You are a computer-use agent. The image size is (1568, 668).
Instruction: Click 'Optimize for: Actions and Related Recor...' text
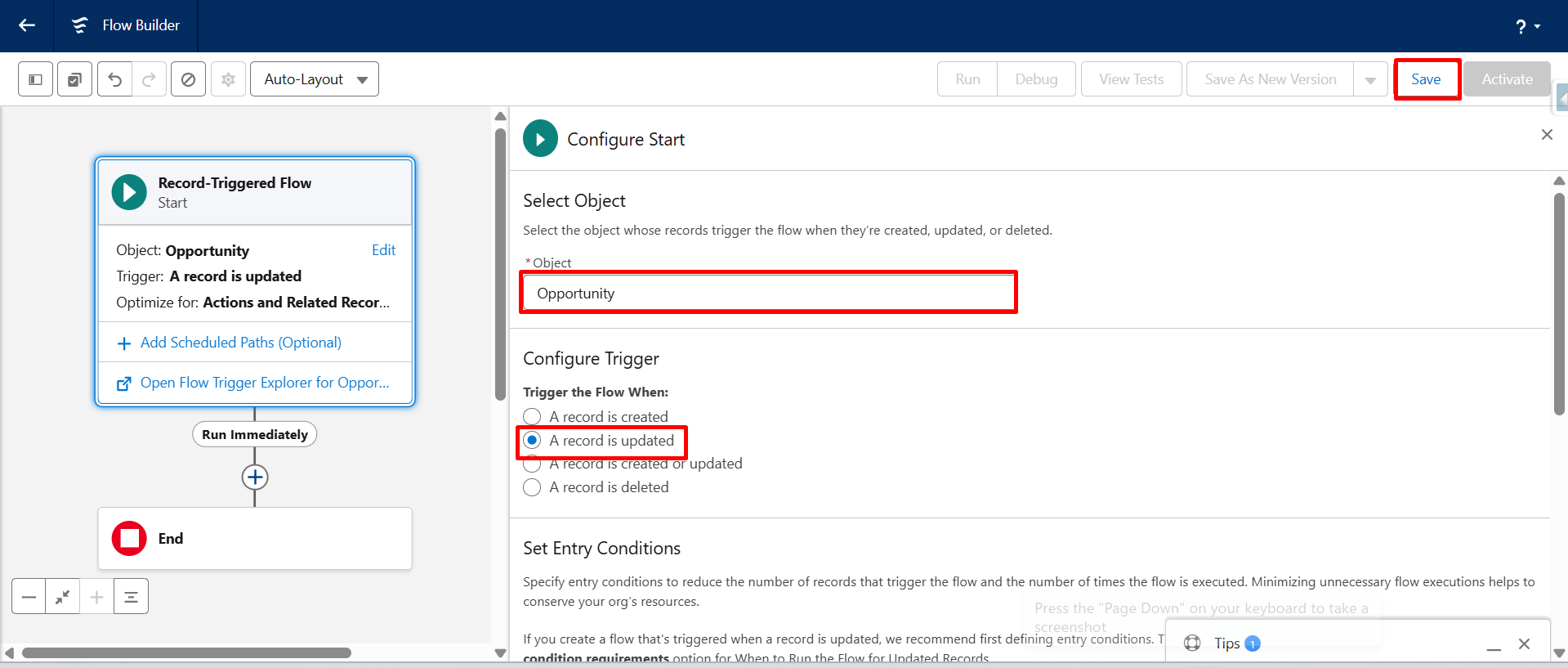pos(253,303)
